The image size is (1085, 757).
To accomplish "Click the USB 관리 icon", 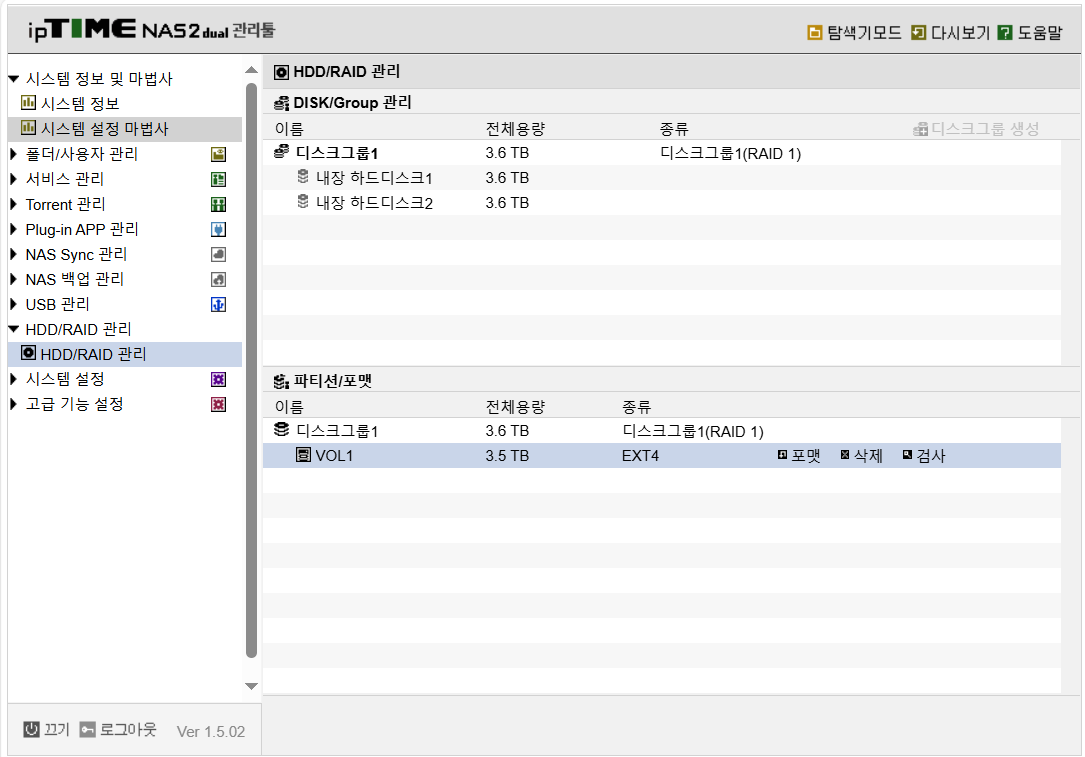I will [x=219, y=304].
